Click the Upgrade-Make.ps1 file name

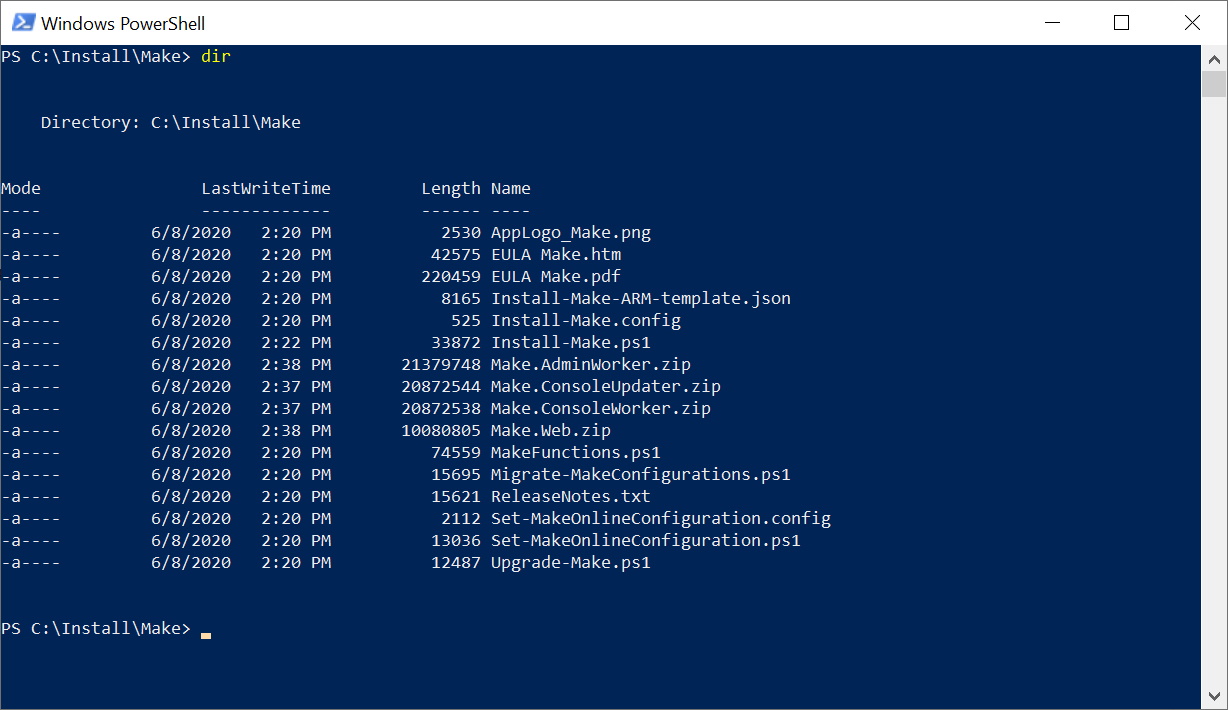[570, 562]
